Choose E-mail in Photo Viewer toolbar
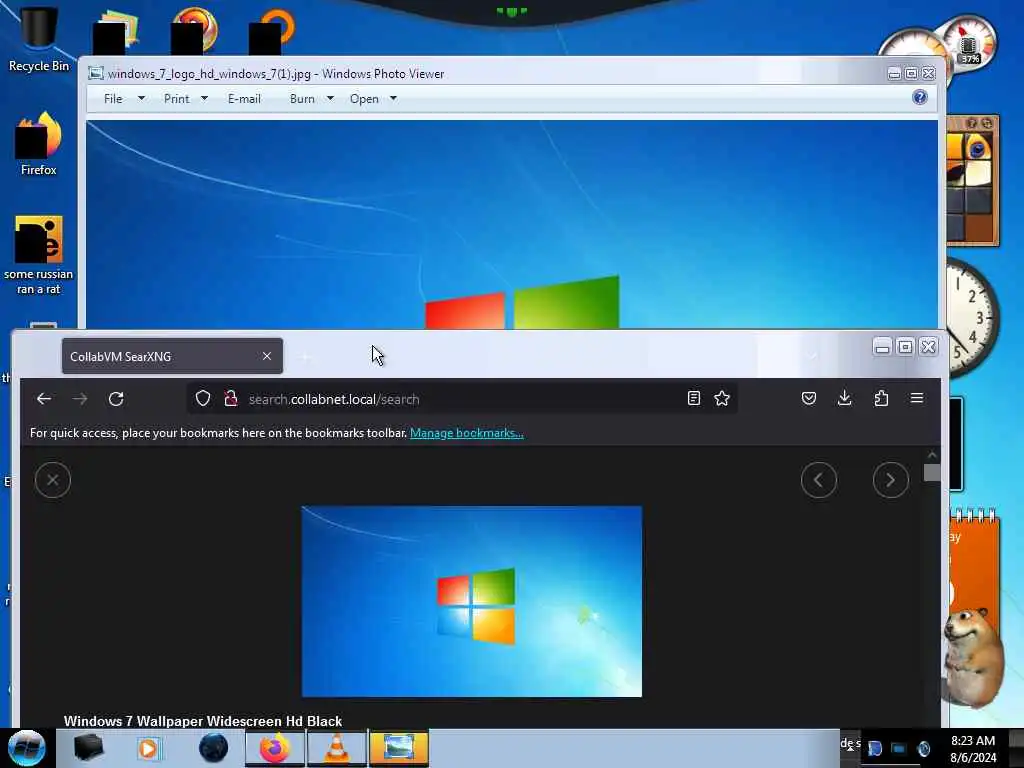Screen dimensions: 1024x768 244,99
